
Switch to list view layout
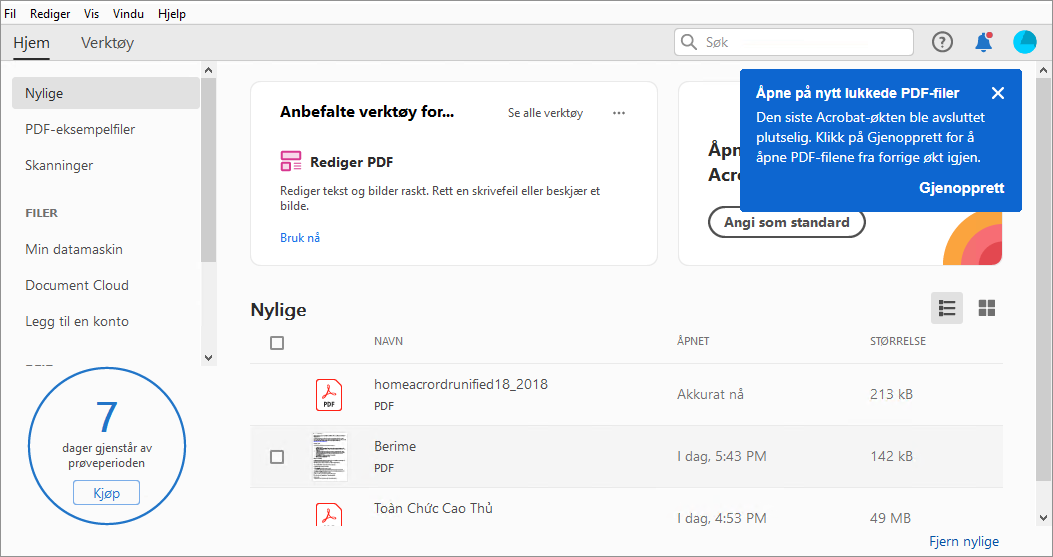click(x=947, y=308)
